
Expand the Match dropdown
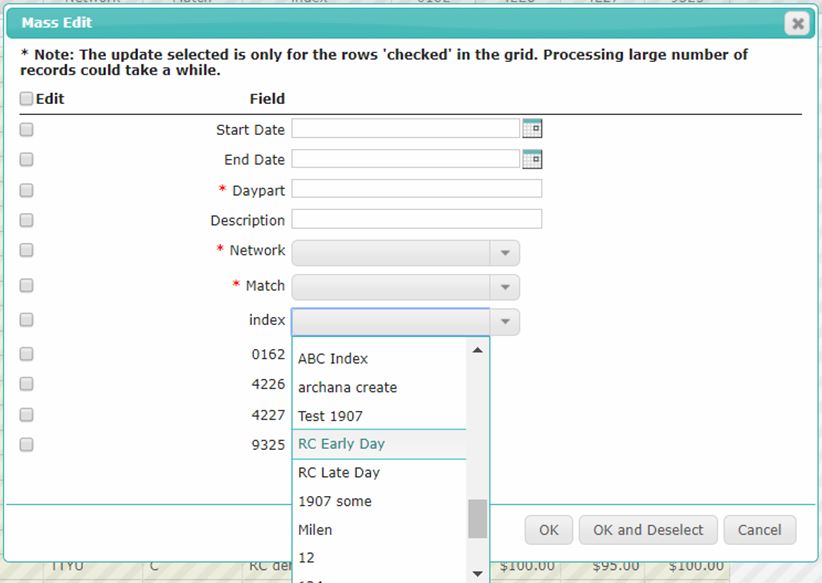point(505,287)
